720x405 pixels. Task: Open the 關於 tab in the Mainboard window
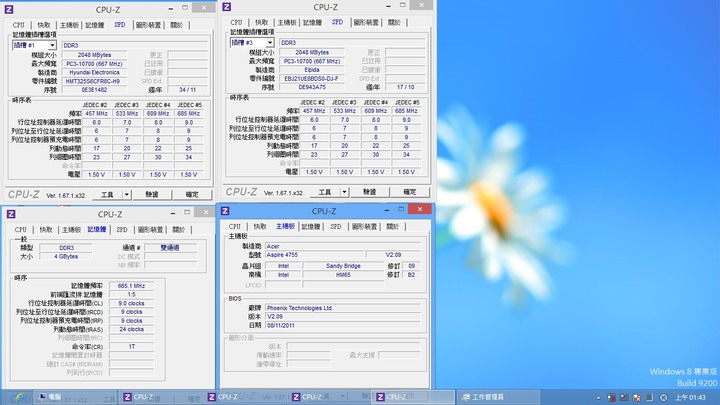(x=393, y=226)
